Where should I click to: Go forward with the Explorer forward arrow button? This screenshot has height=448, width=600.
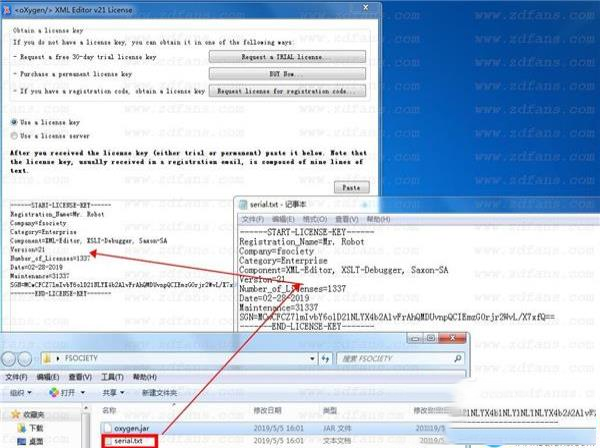(25, 359)
